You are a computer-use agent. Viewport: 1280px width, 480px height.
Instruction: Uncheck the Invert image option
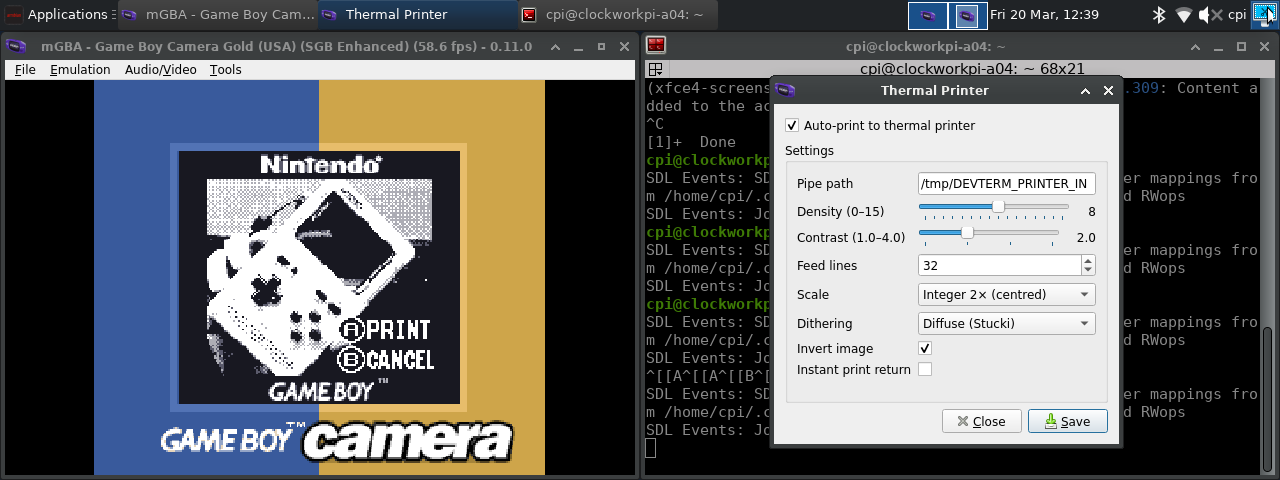[925, 348]
